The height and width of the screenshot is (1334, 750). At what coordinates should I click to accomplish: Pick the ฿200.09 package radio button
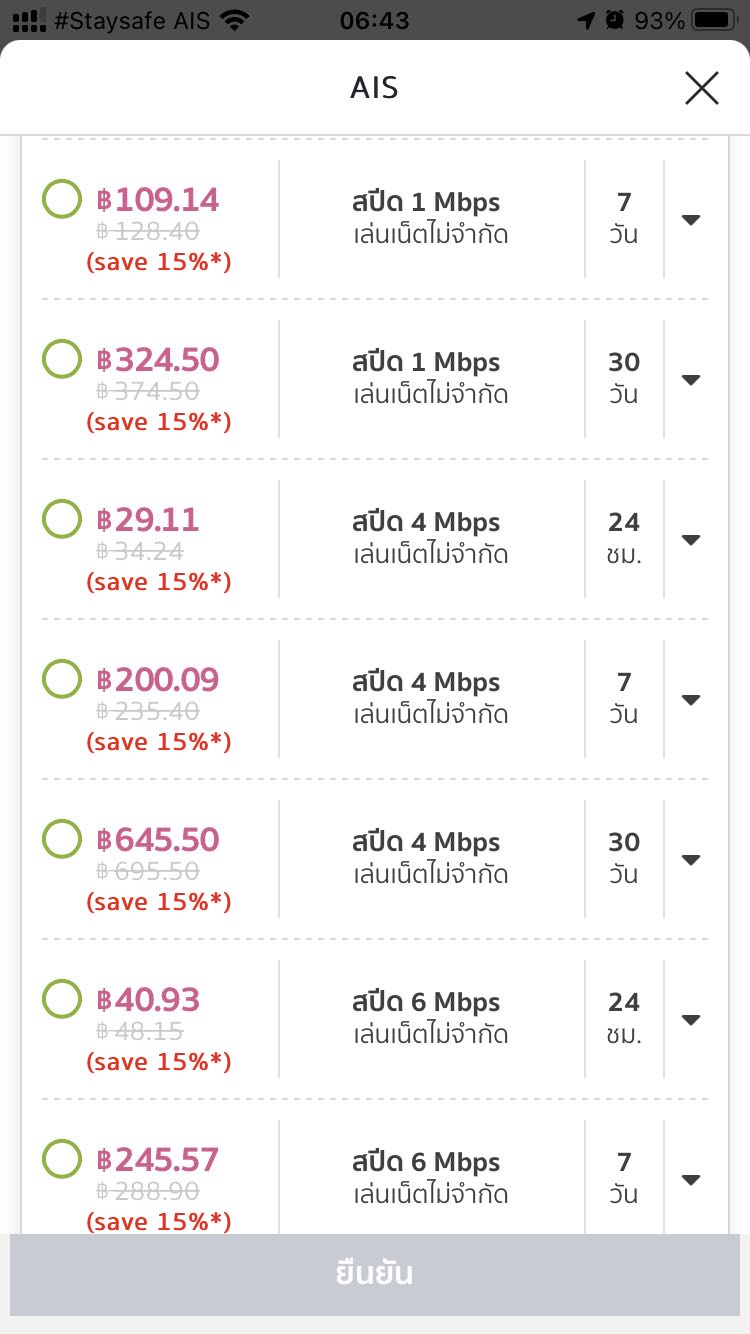[62, 679]
